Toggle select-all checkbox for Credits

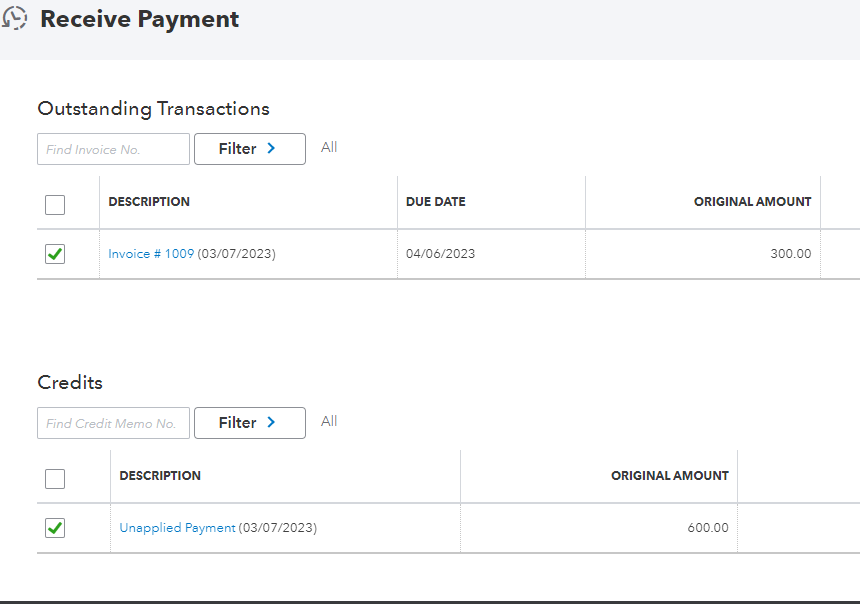[55, 478]
